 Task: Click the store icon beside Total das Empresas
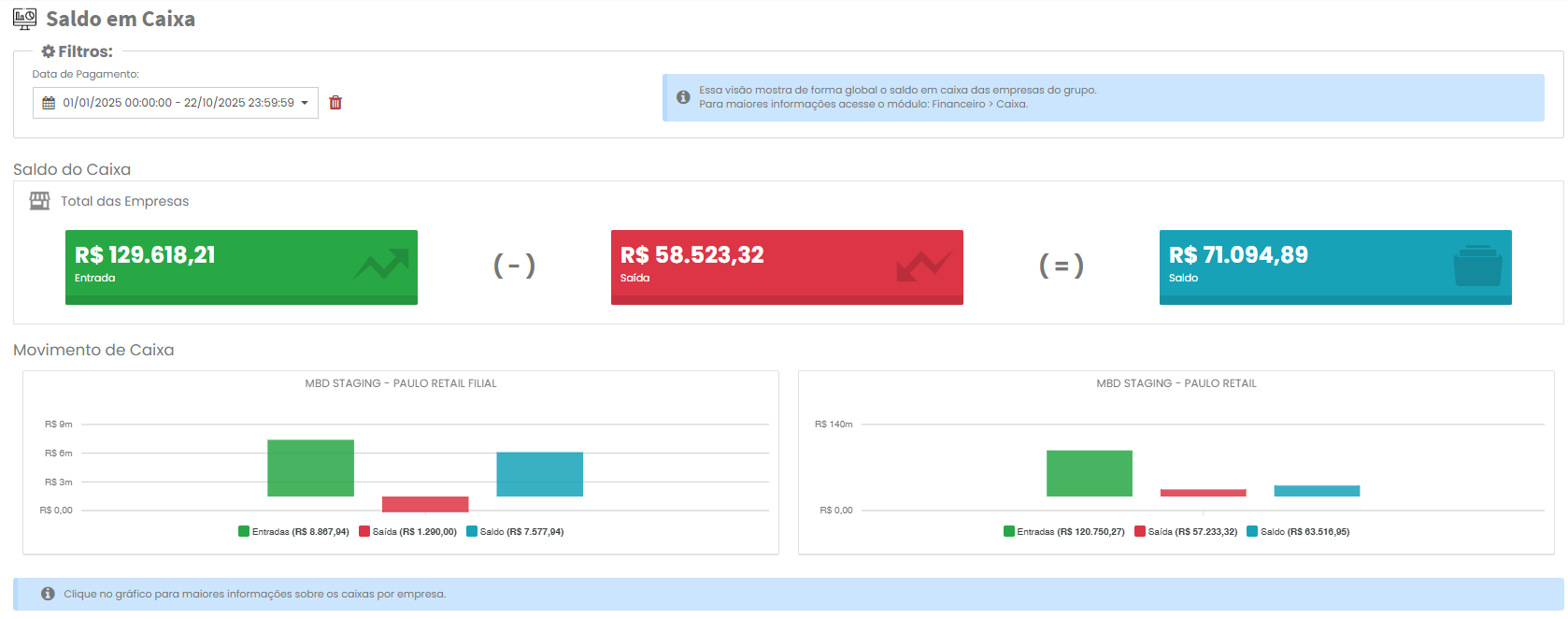(39, 201)
